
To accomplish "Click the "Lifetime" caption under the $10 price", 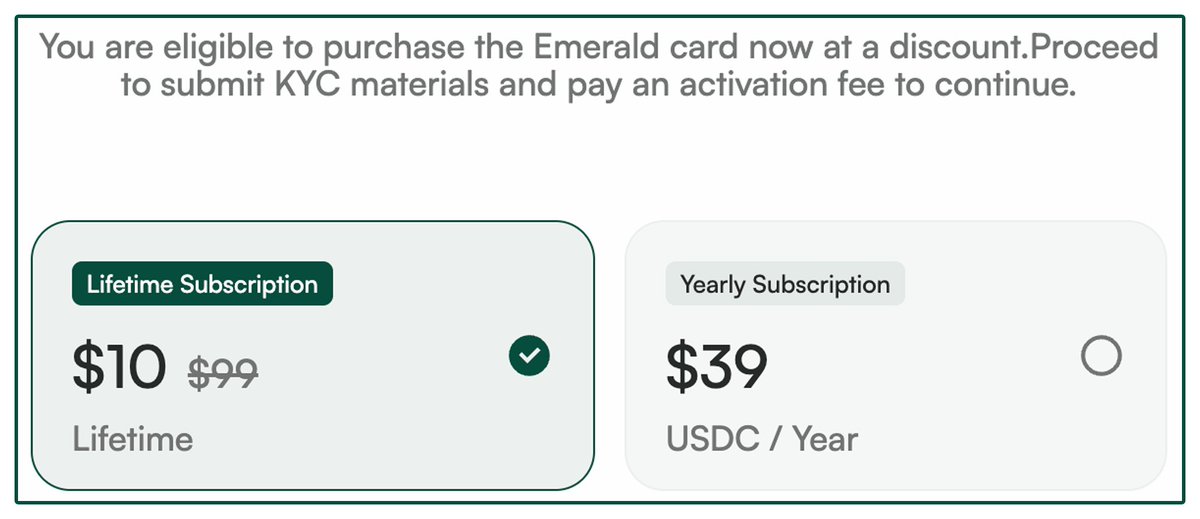I will point(133,438).
